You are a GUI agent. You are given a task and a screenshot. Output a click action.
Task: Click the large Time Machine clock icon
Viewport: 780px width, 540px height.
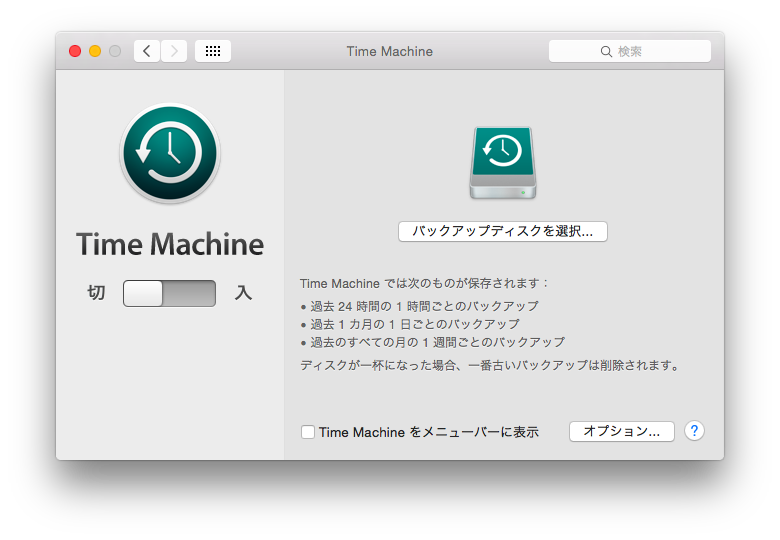(170, 154)
